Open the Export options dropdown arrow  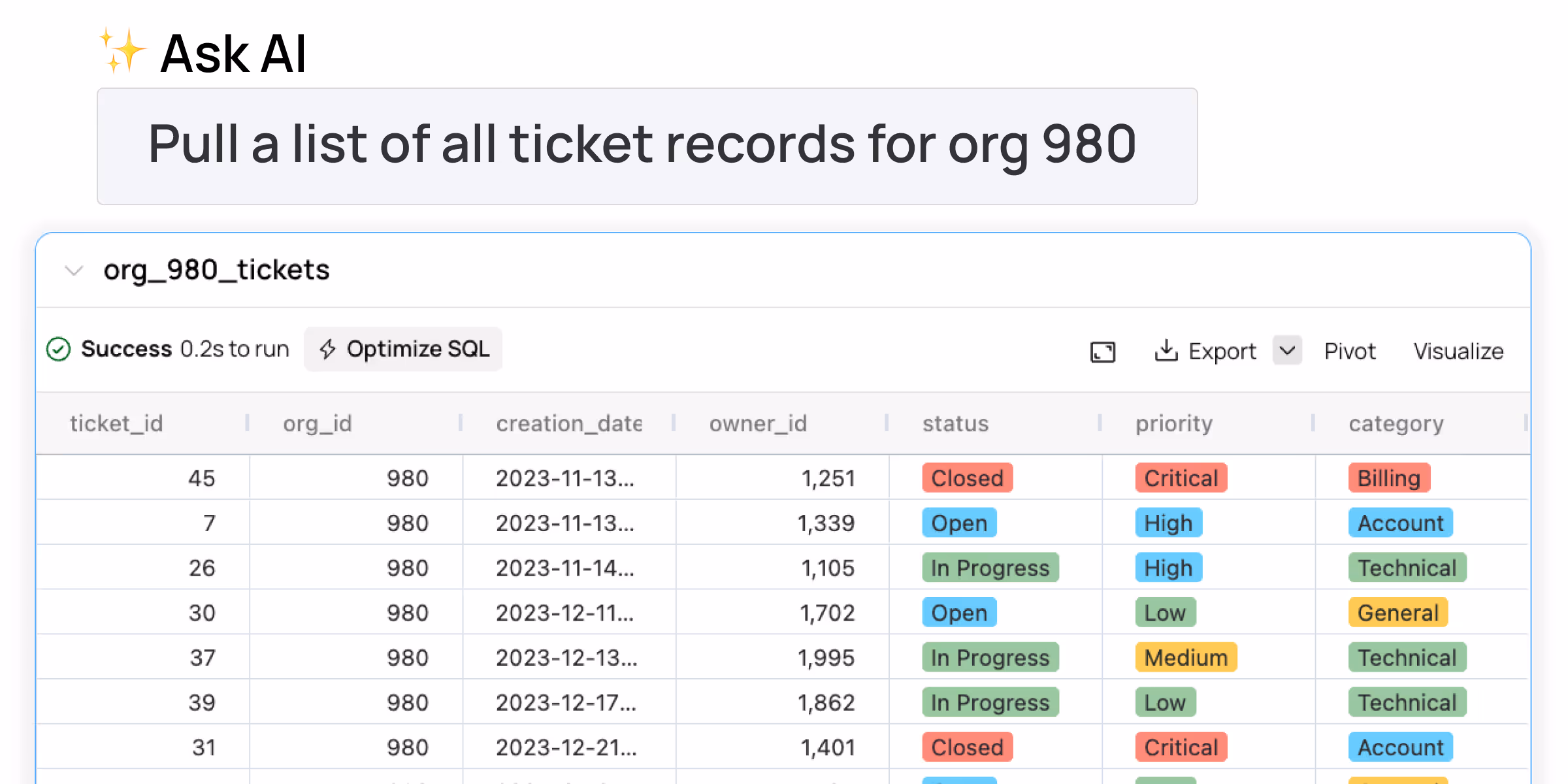point(1287,350)
